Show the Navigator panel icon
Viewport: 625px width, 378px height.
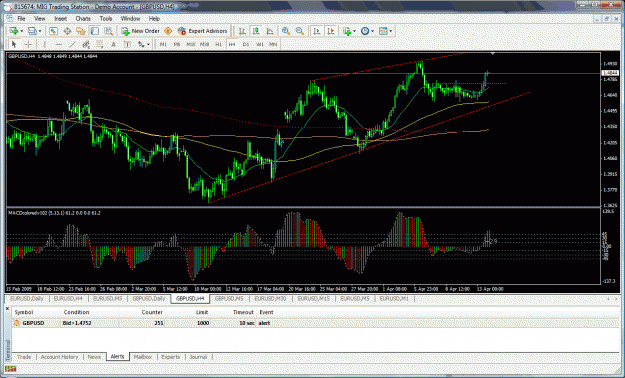point(81,31)
